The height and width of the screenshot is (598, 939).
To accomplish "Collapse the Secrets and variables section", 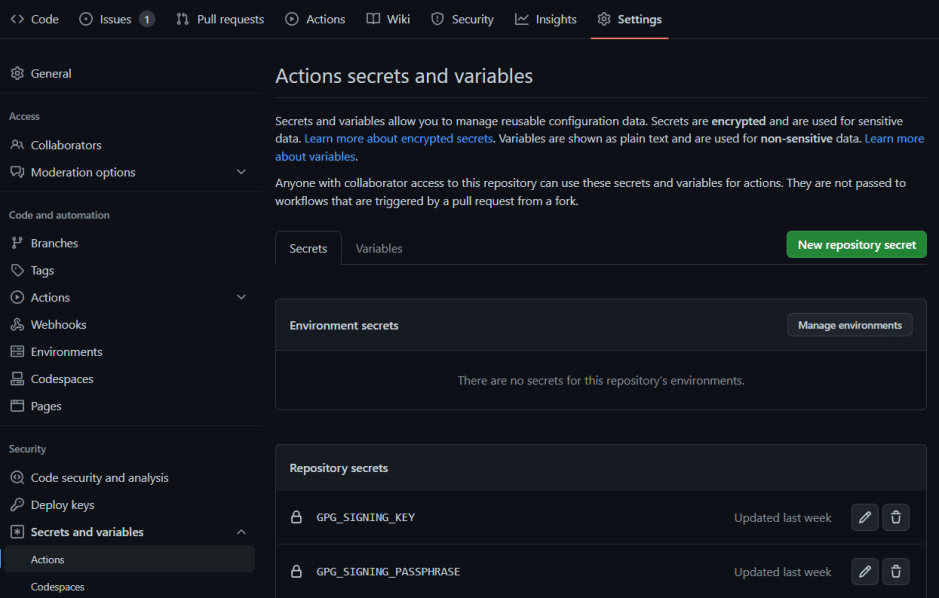I will click(240, 531).
